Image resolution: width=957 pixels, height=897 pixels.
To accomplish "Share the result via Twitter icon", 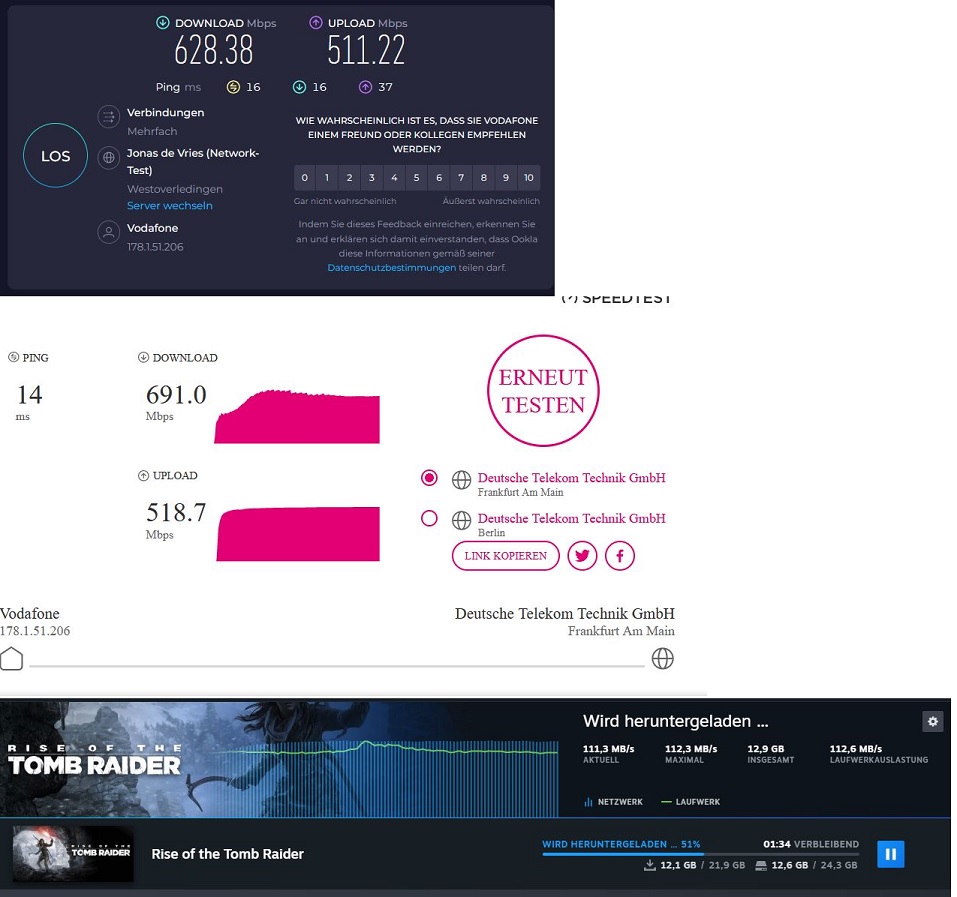I will pos(582,556).
